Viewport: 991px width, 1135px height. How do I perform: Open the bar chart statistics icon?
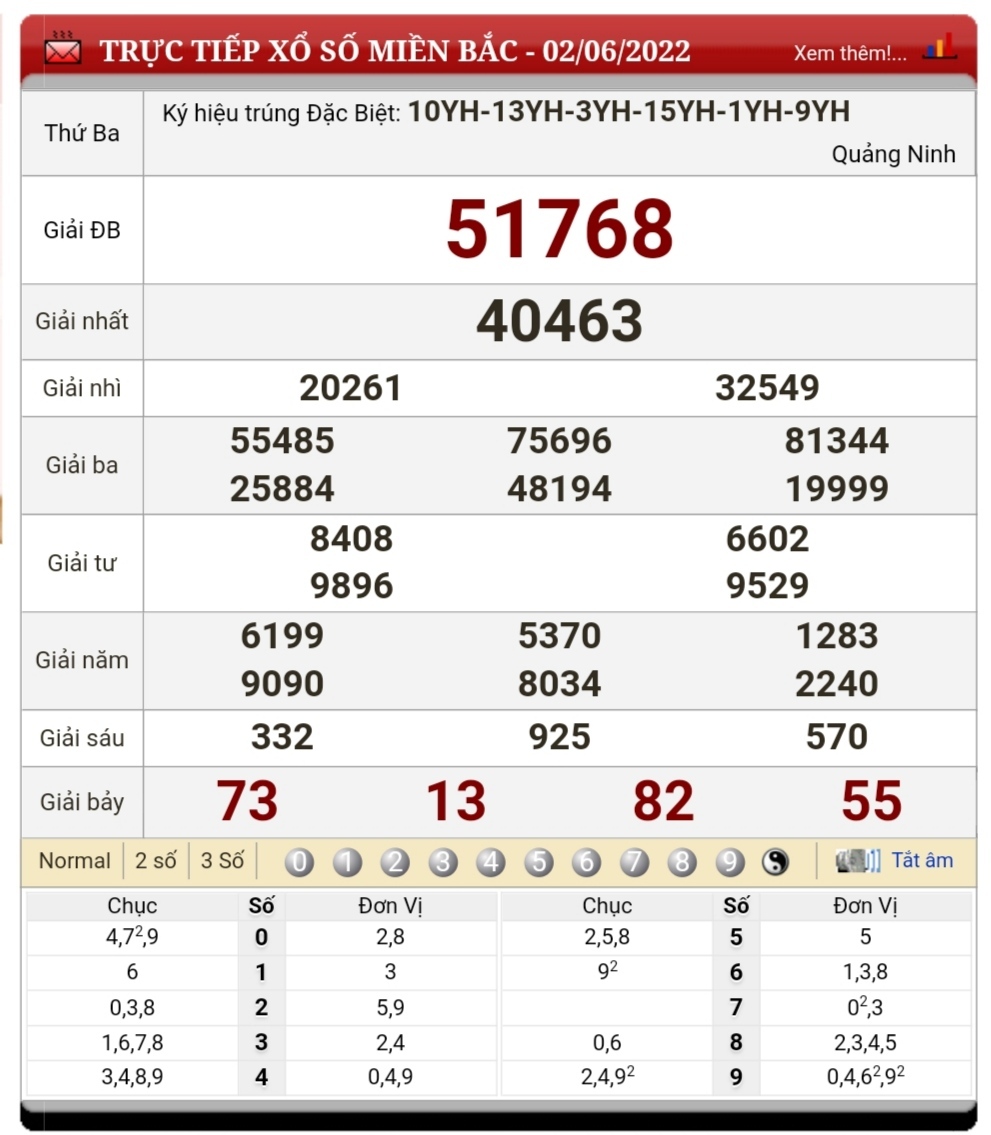coord(940,45)
